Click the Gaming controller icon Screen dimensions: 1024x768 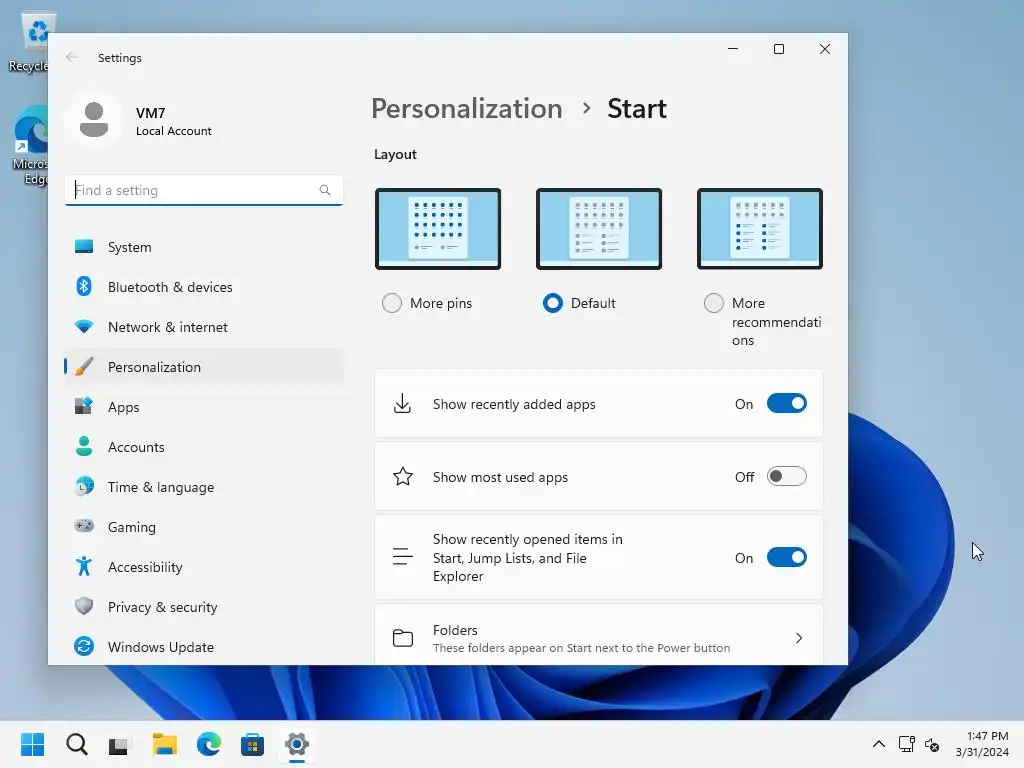pos(84,526)
